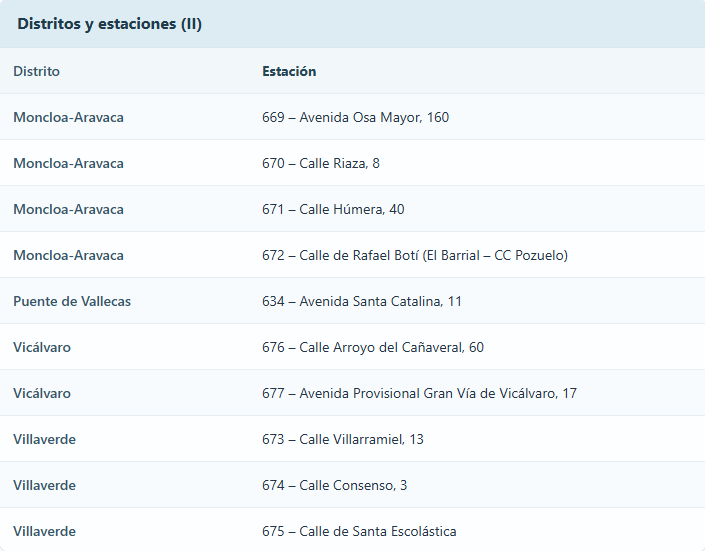The height and width of the screenshot is (551, 705).
Task: Click 'Puente de Vallecas' district cell
Action: point(72,301)
